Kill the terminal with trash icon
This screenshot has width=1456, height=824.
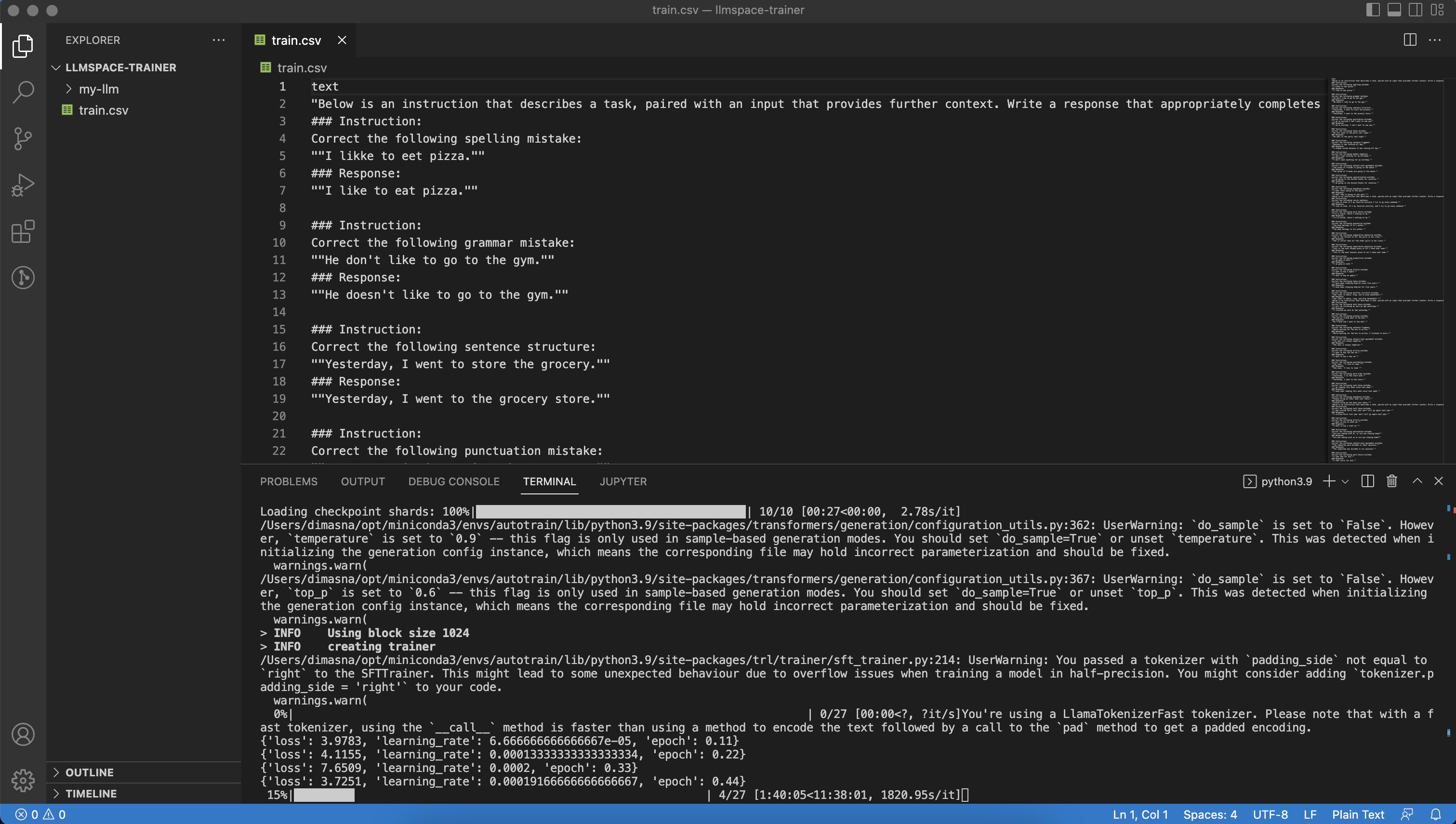[x=1391, y=481]
